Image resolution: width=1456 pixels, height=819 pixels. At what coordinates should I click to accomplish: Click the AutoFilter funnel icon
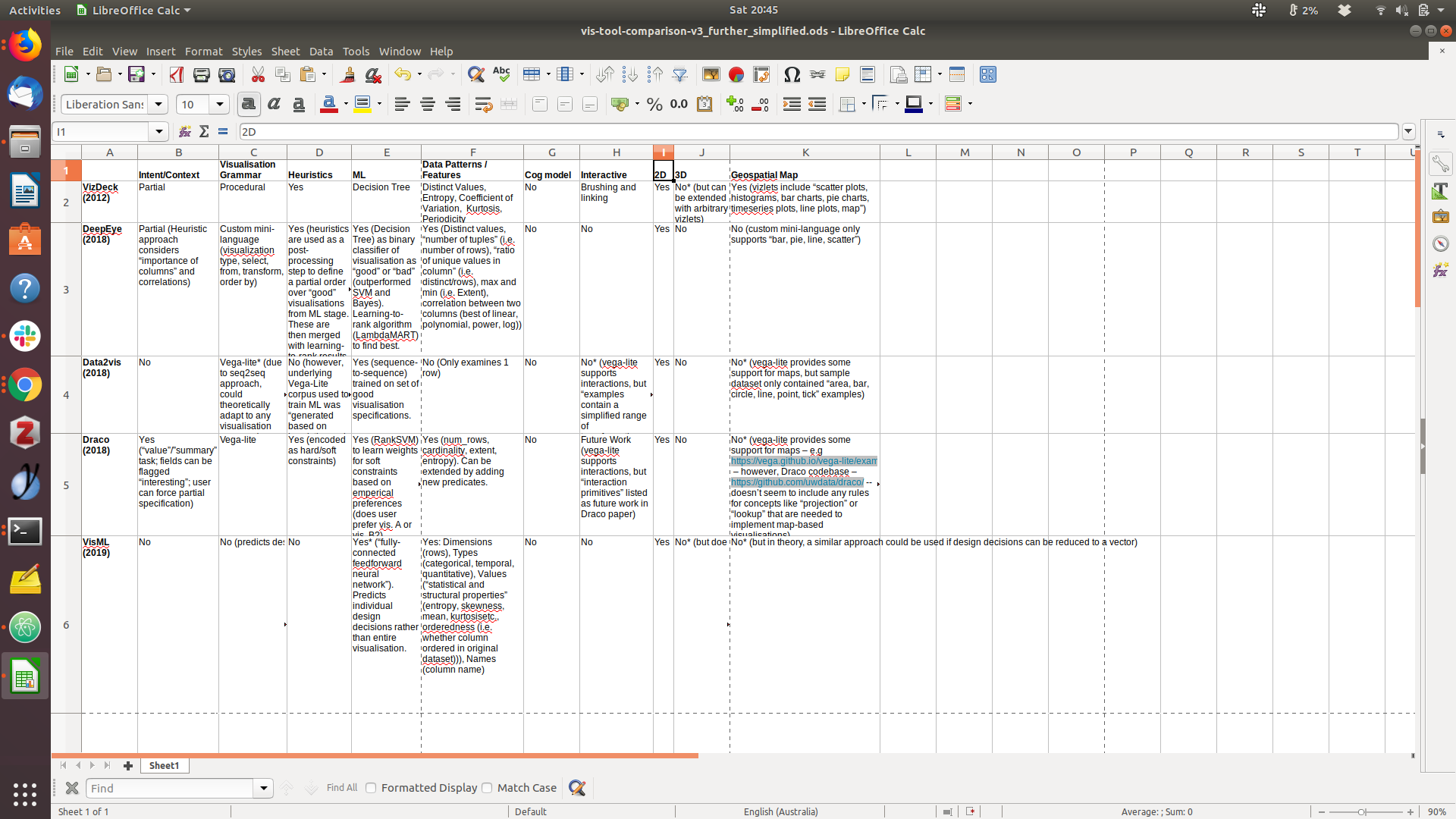[x=679, y=74]
